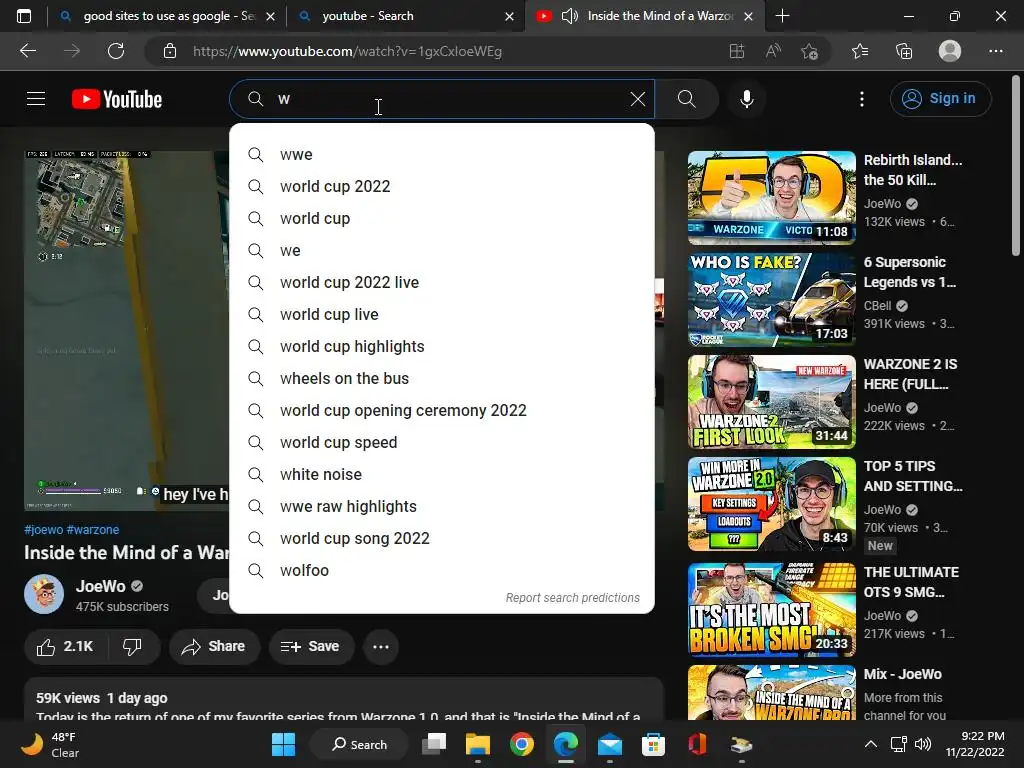Screen dimensions: 1024x768
Task: Go back with the browser back arrow
Action: 28,51
